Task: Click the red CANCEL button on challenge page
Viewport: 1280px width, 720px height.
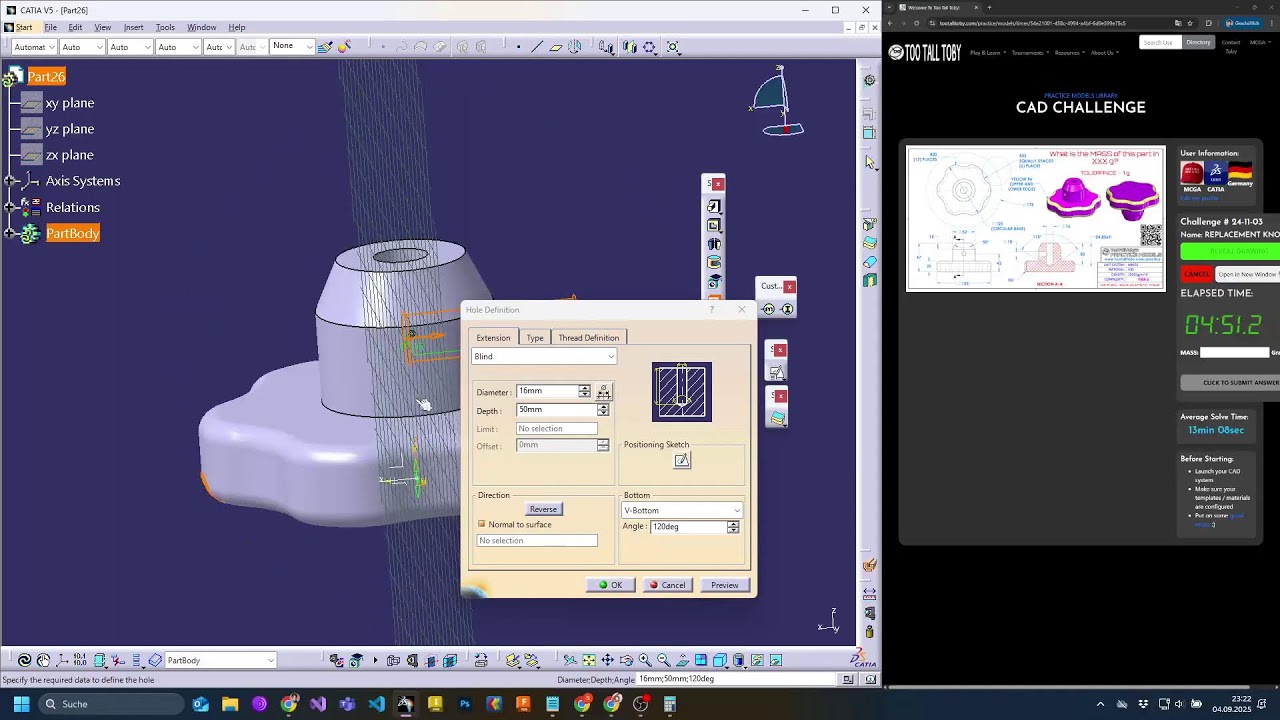Action: 1196,274
